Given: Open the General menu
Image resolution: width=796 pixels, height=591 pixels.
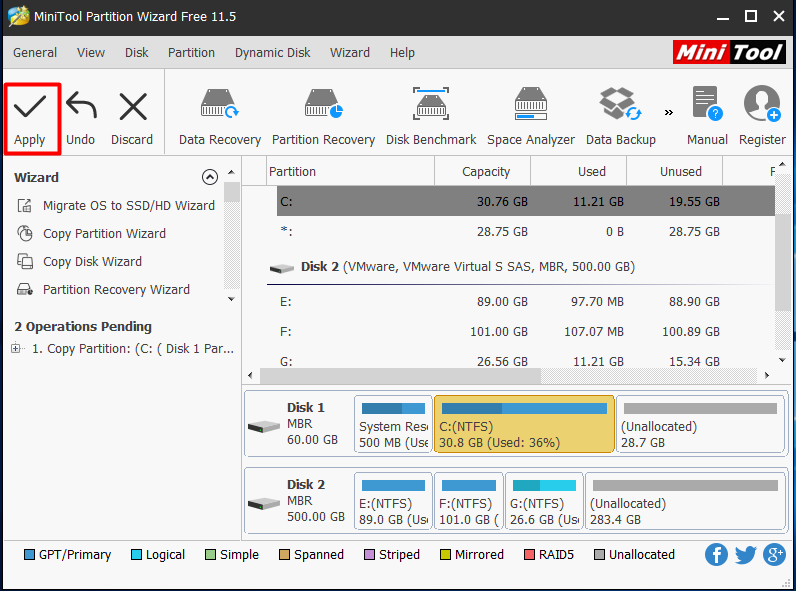Looking at the screenshot, I should click(35, 53).
